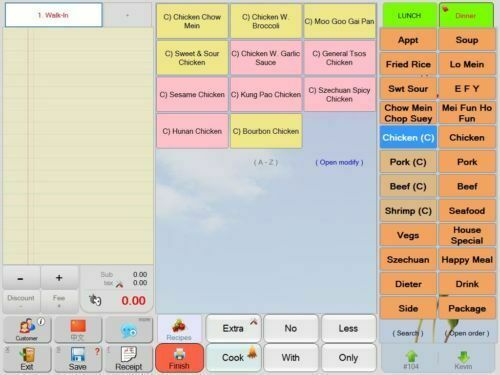Open the Dieter category
The height and width of the screenshot is (375, 500).
point(408,284)
